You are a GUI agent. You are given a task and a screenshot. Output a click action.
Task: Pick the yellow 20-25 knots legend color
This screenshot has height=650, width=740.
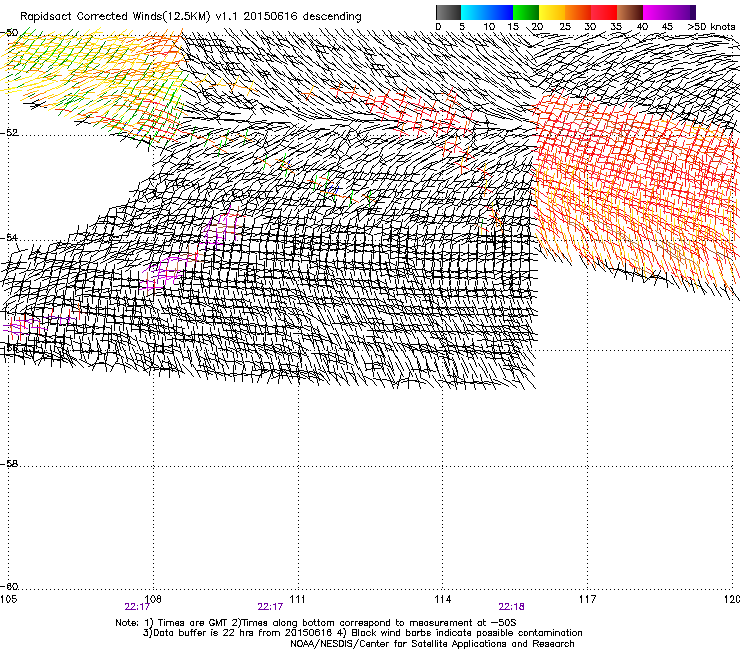coord(552,12)
